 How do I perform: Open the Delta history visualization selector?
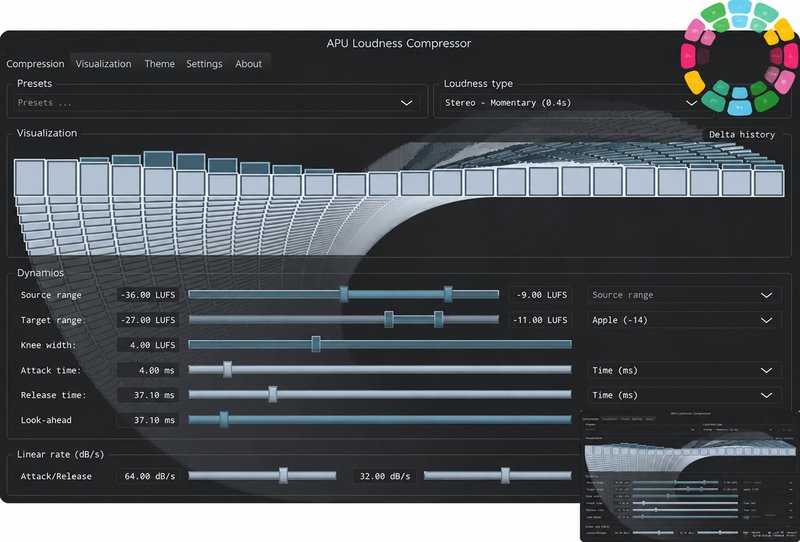tap(742, 135)
